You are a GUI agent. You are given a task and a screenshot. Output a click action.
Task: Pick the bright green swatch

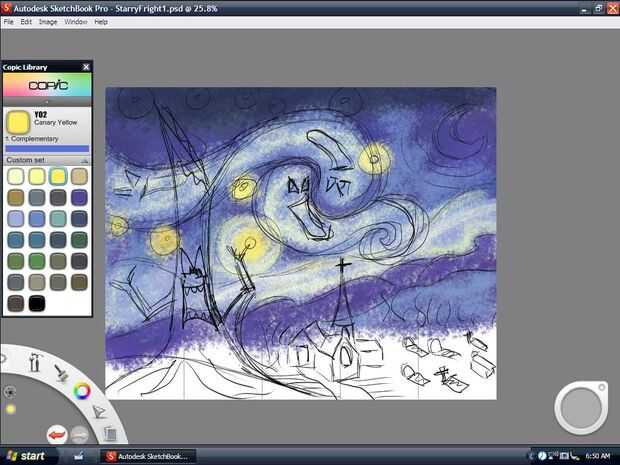click(x=37, y=261)
